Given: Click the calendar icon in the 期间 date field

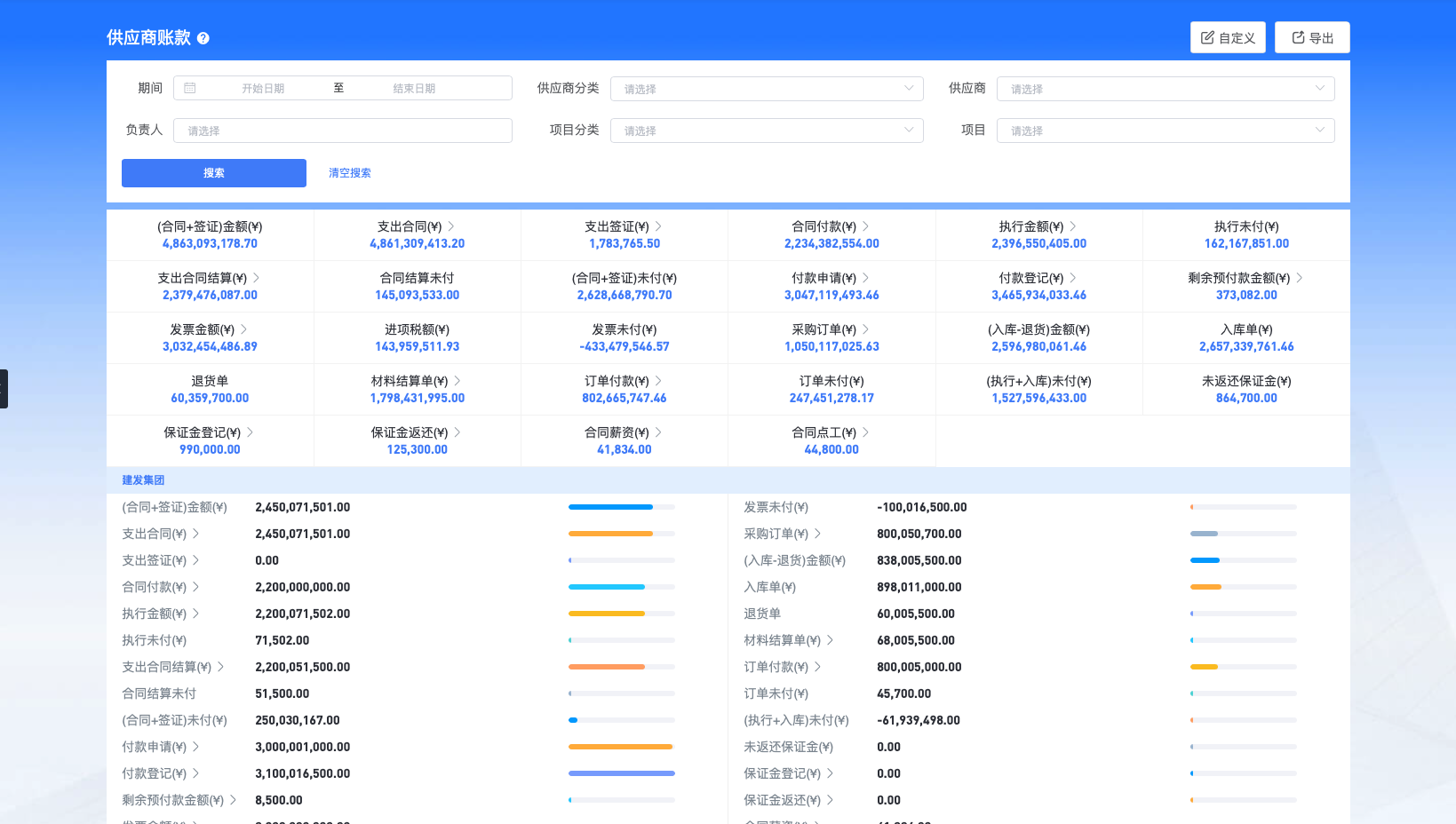Looking at the screenshot, I should [191, 87].
